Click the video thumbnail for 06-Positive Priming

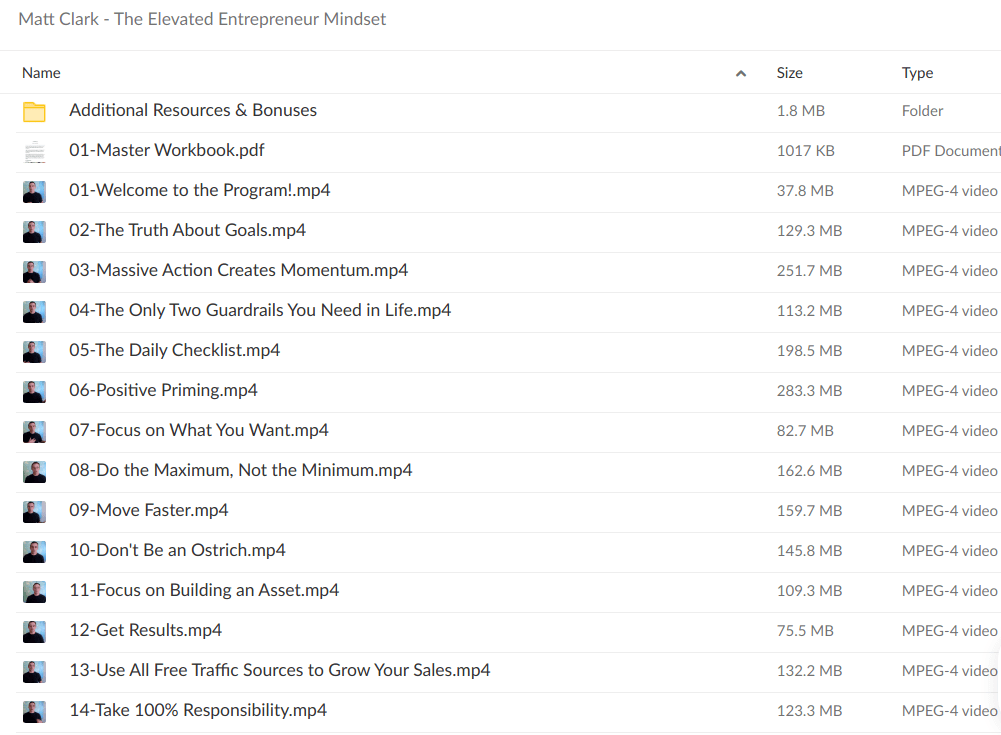tap(34, 391)
